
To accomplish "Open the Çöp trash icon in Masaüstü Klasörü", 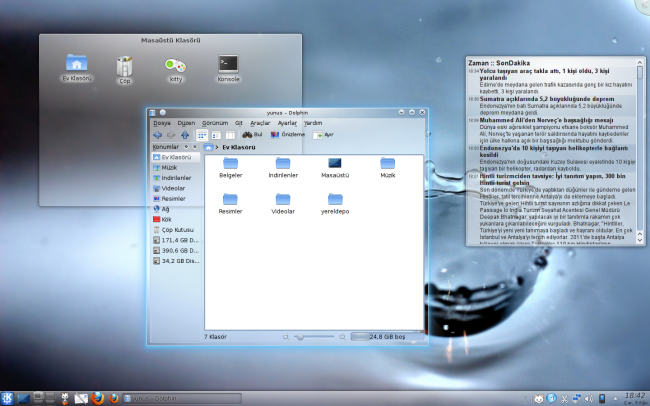I will [x=125, y=67].
